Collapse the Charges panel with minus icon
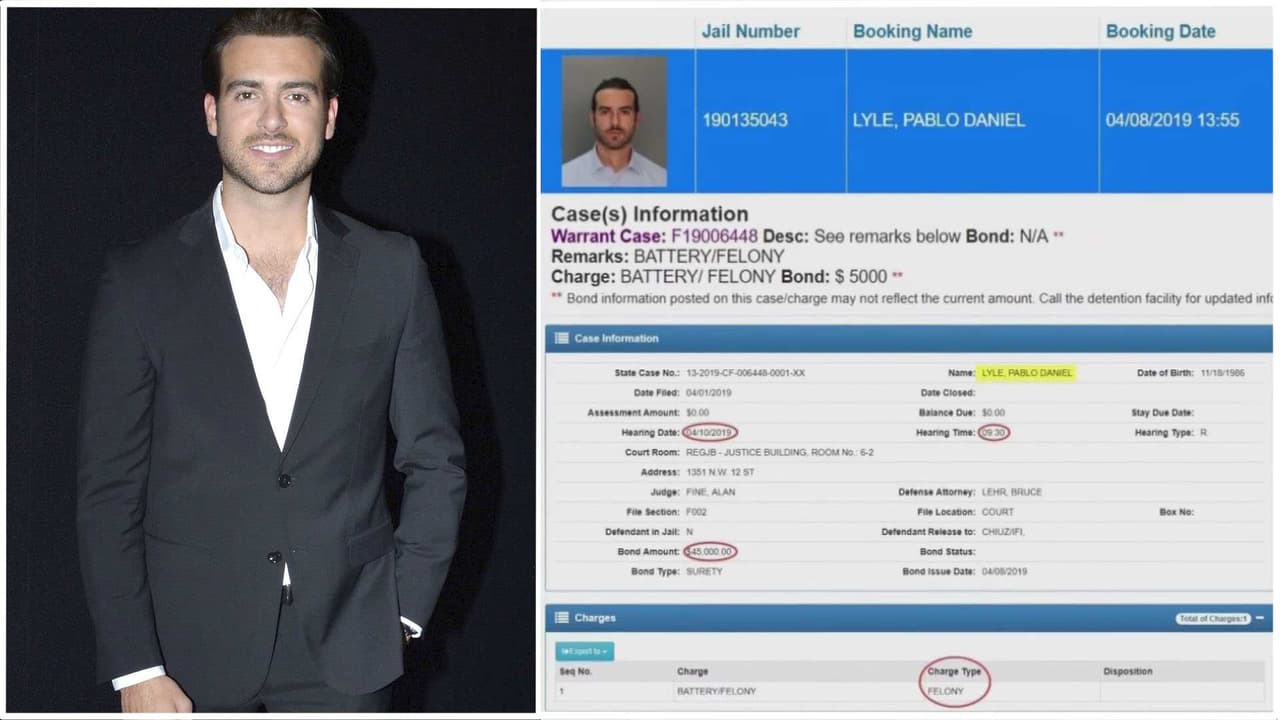 [x=1260, y=618]
